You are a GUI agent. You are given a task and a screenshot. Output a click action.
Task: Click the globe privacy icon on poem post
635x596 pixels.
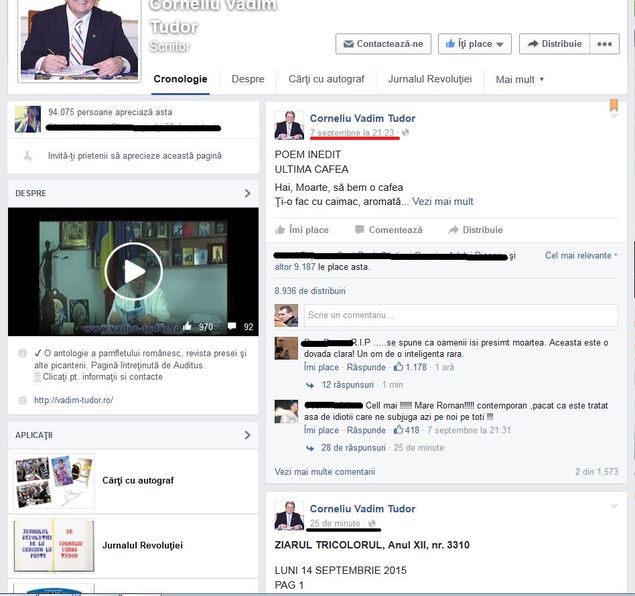(405, 132)
